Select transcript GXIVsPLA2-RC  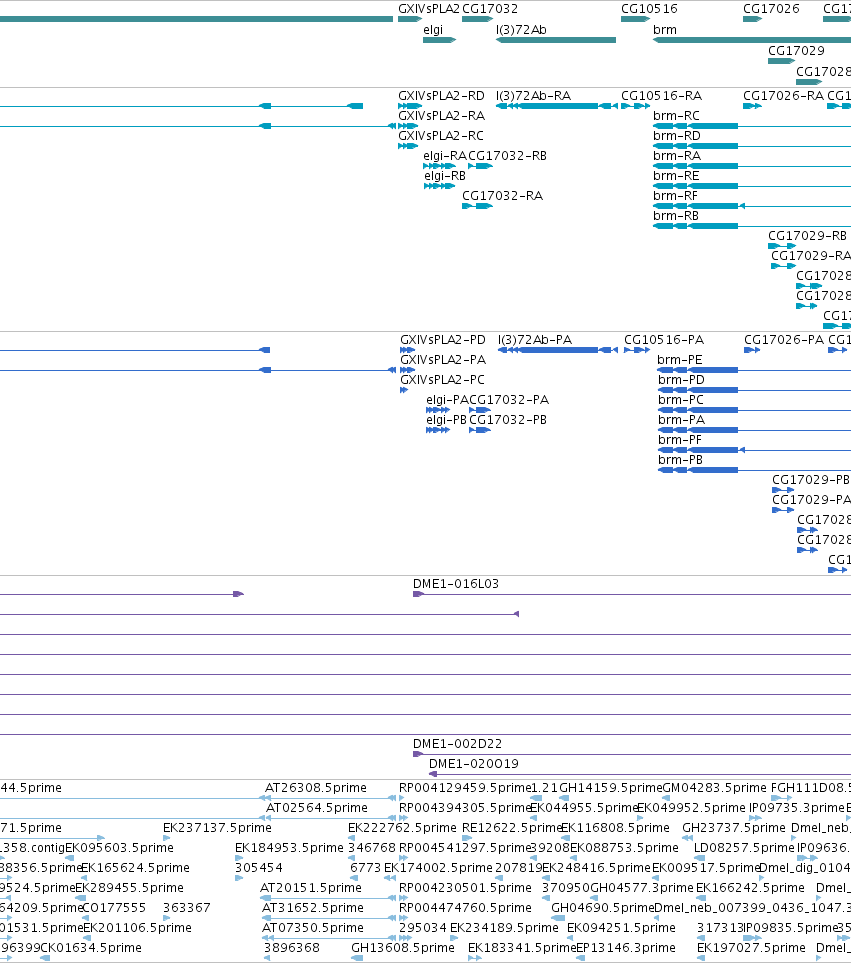pos(441,136)
